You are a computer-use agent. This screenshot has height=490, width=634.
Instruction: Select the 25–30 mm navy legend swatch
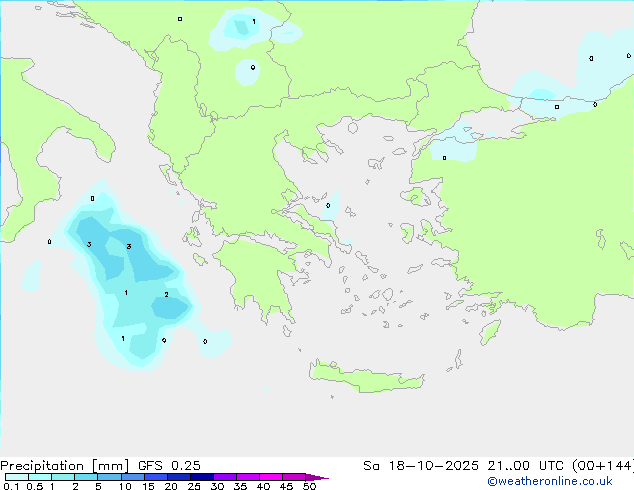click(202, 477)
